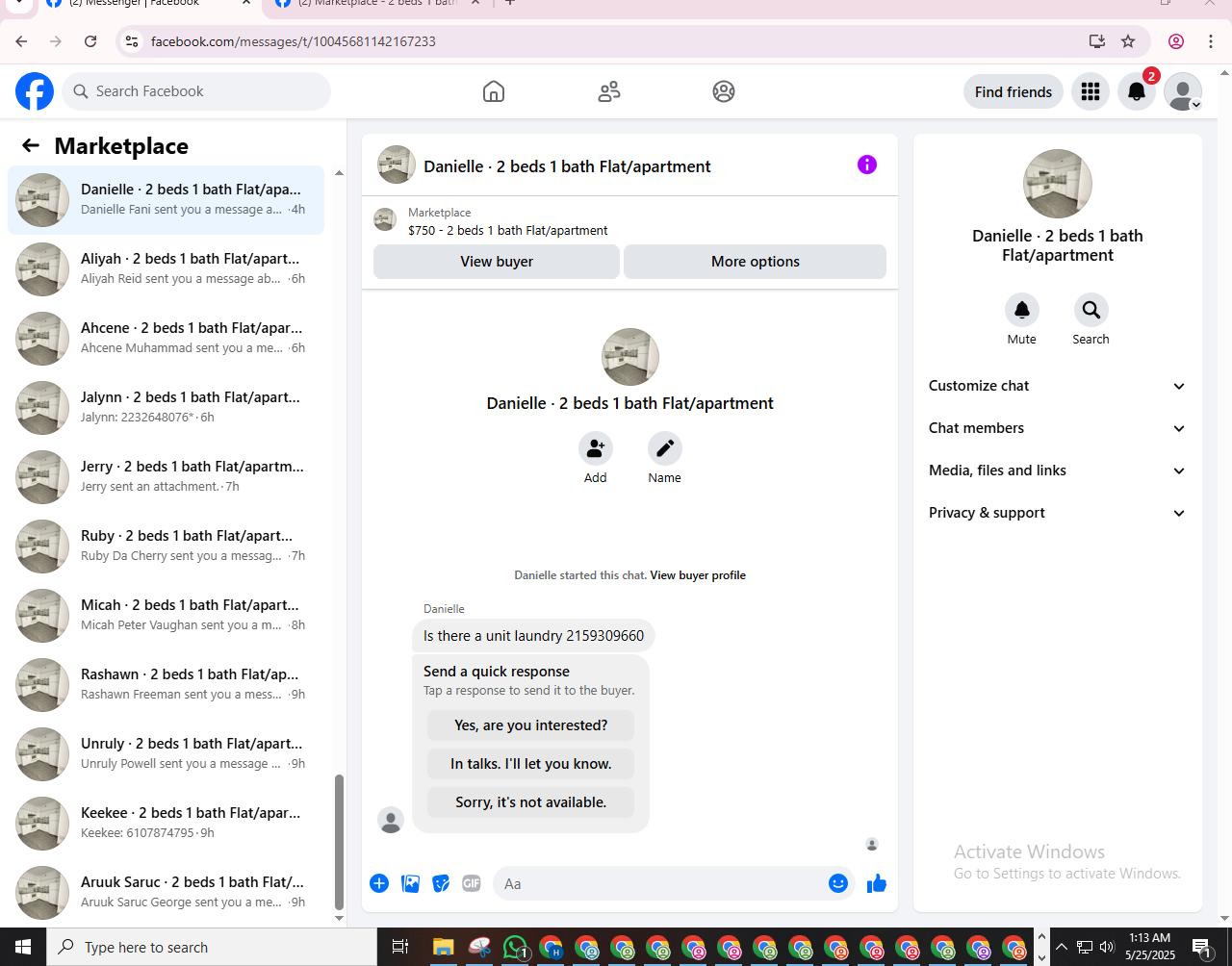The width and height of the screenshot is (1232, 966).
Task: Click the Find friends button
Action: [1014, 91]
